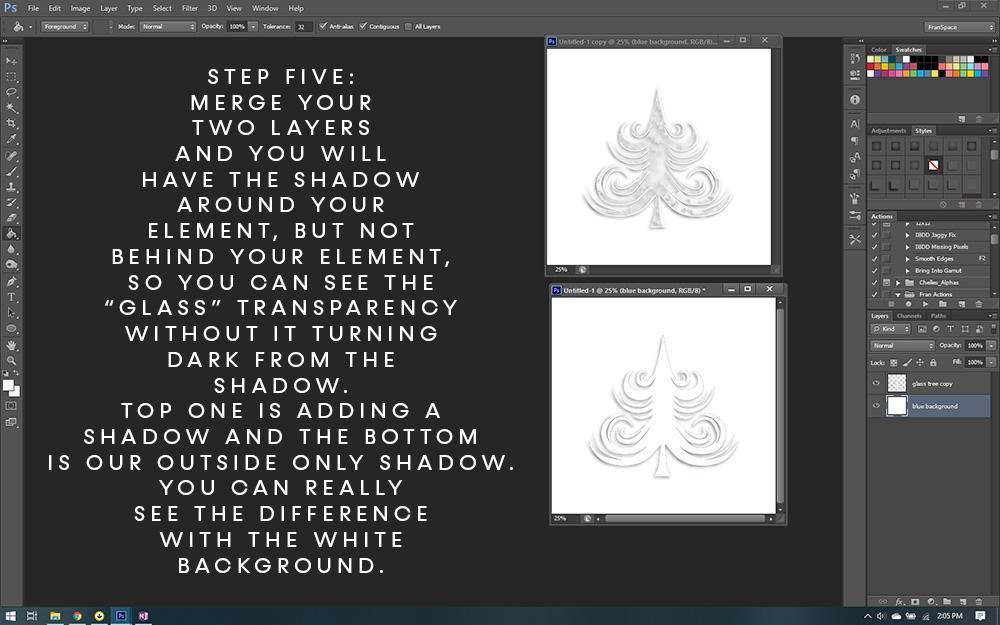Image resolution: width=1000 pixels, height=625 pixels.
Task: Toggle checkmark for Bring Into Gamut action
Action: 874,270
